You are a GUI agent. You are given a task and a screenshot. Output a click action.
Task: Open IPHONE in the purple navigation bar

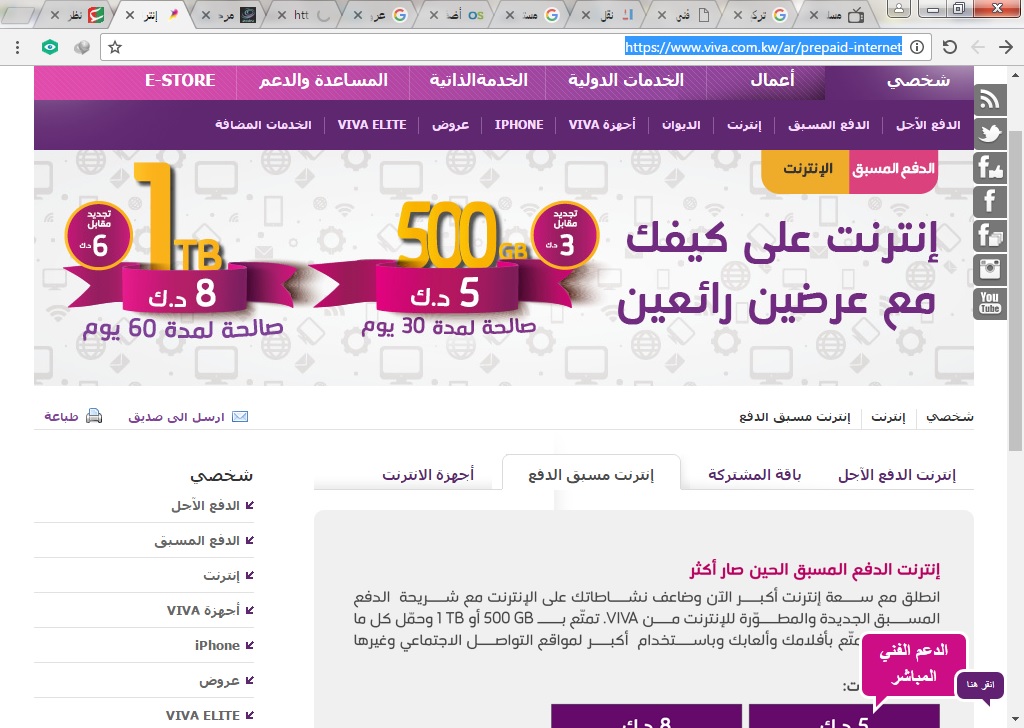[x=519, y=125]
